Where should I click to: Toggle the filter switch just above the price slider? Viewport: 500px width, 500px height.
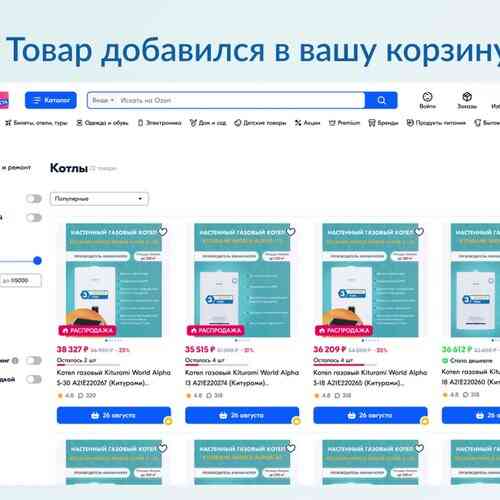34,218
